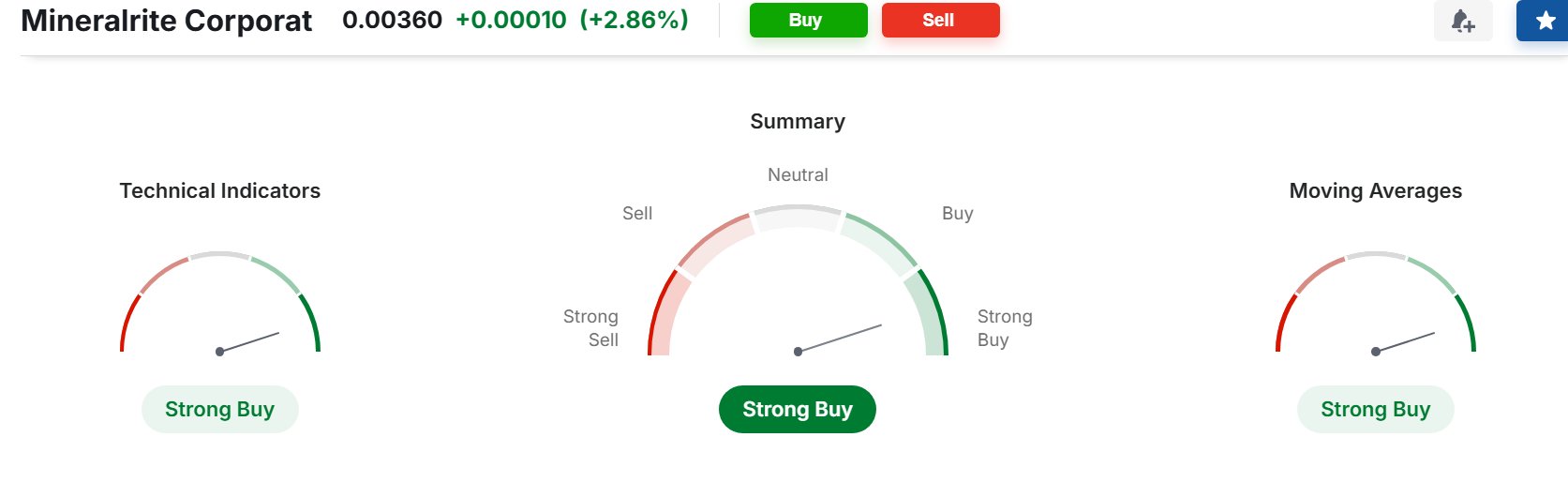The image size is (1568, 482).
Task: Click the Technical Indicators heading
Action: pyautogui.click(x=220, y=190)
